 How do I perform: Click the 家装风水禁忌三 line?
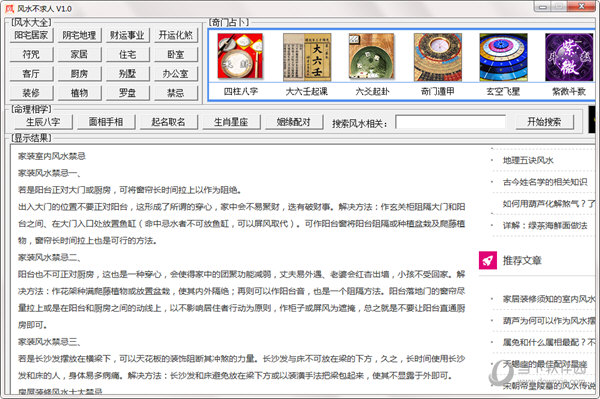pos(49,342)
